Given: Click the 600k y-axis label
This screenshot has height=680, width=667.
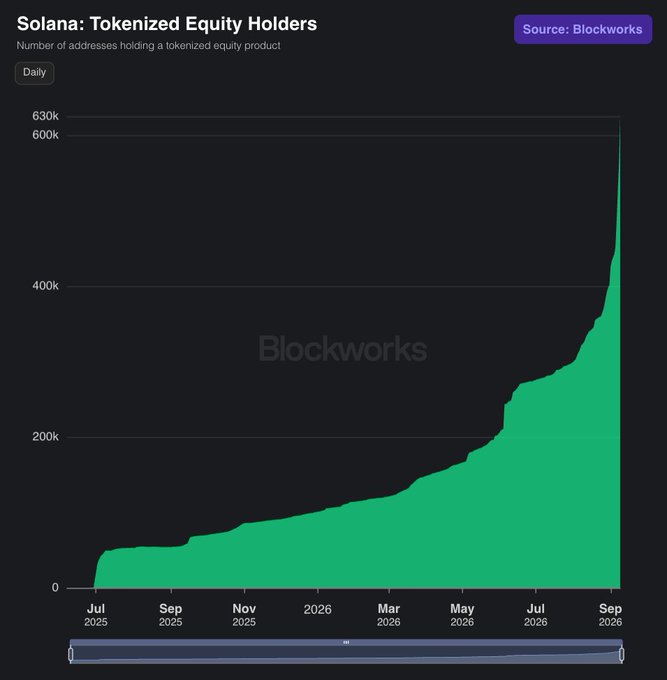Looking at the screenshot, I should click(x=45, y=135).
